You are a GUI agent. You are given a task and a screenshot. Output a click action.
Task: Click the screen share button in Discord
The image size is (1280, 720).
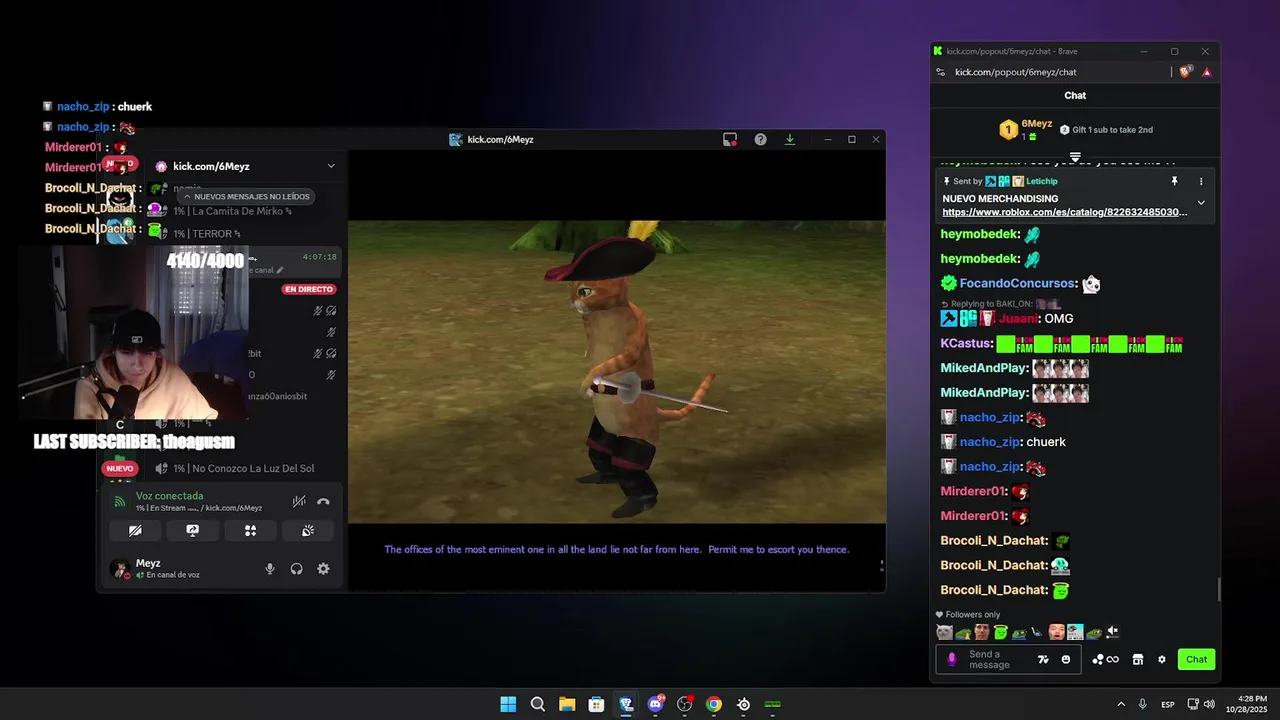point(193,531)
